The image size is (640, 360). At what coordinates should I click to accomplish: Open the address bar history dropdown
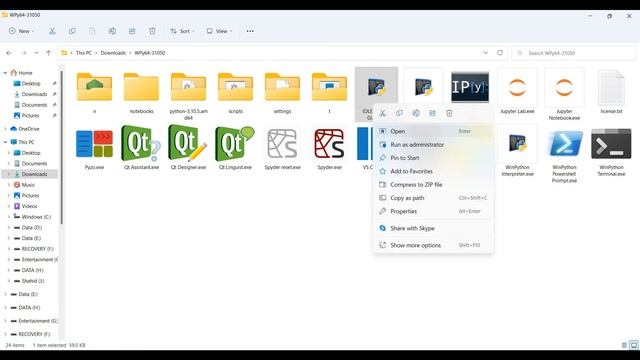tap(485, 53)
